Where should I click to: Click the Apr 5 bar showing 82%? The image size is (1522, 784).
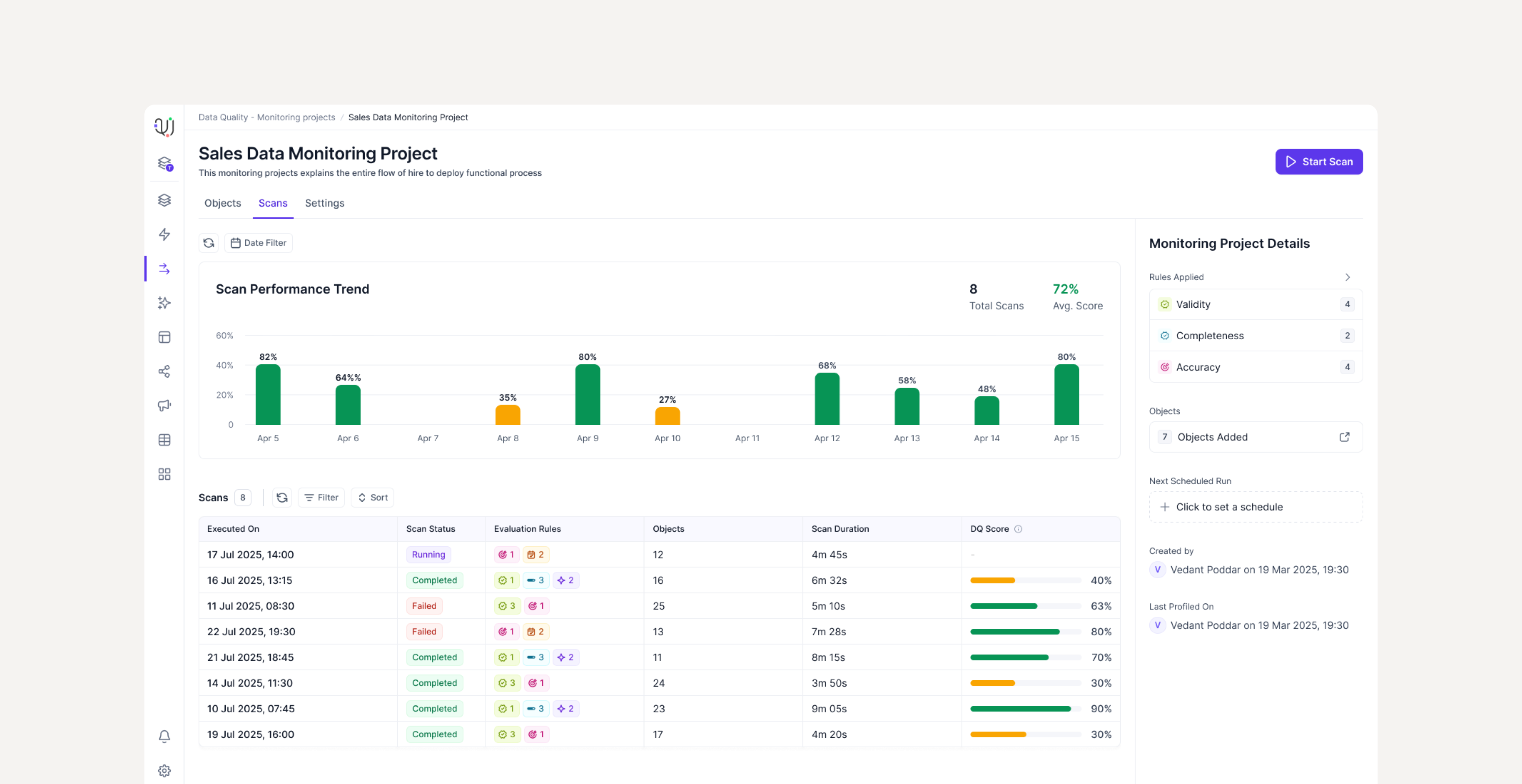268,394
